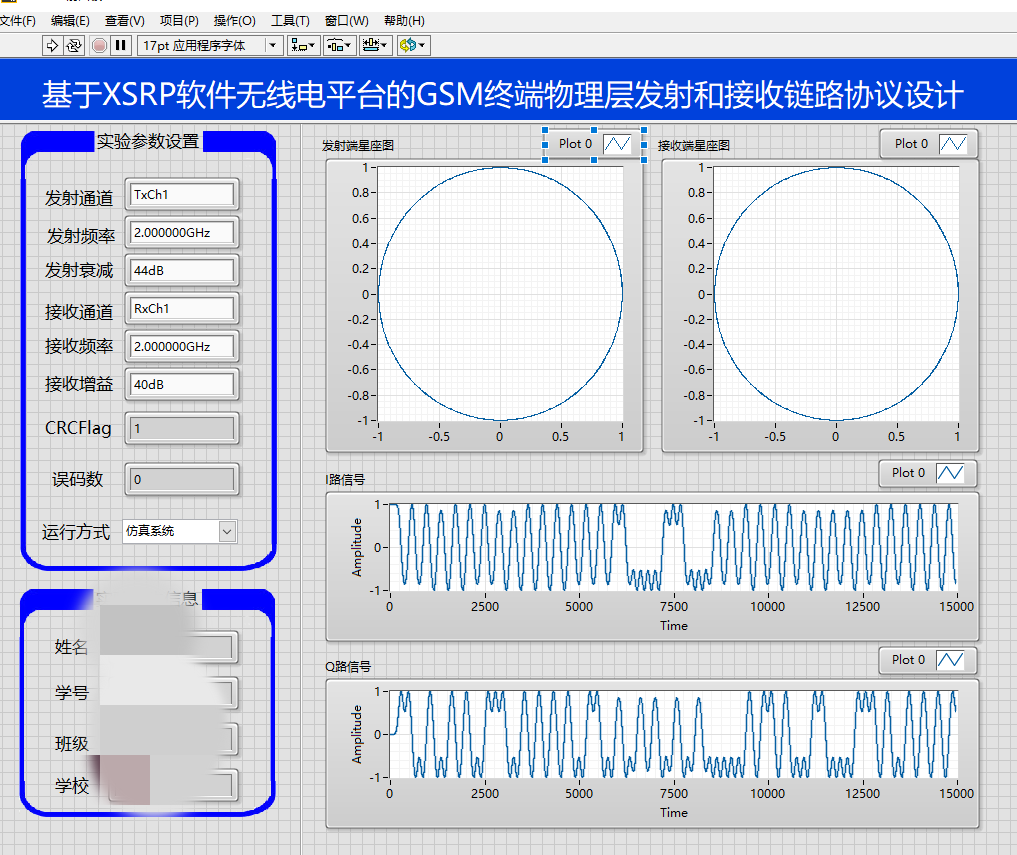
Task: Open the 帮助(H) menu
Action: 404,21
